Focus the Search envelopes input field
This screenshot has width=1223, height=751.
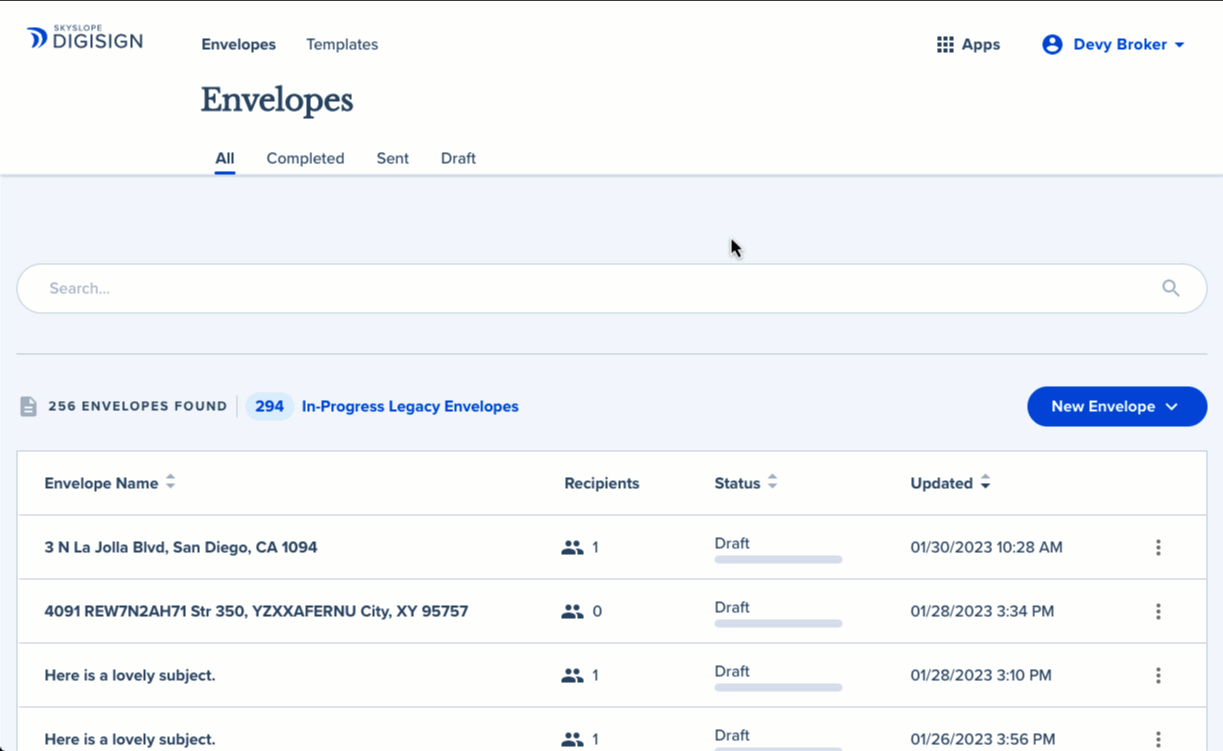(x=612, y=288)
